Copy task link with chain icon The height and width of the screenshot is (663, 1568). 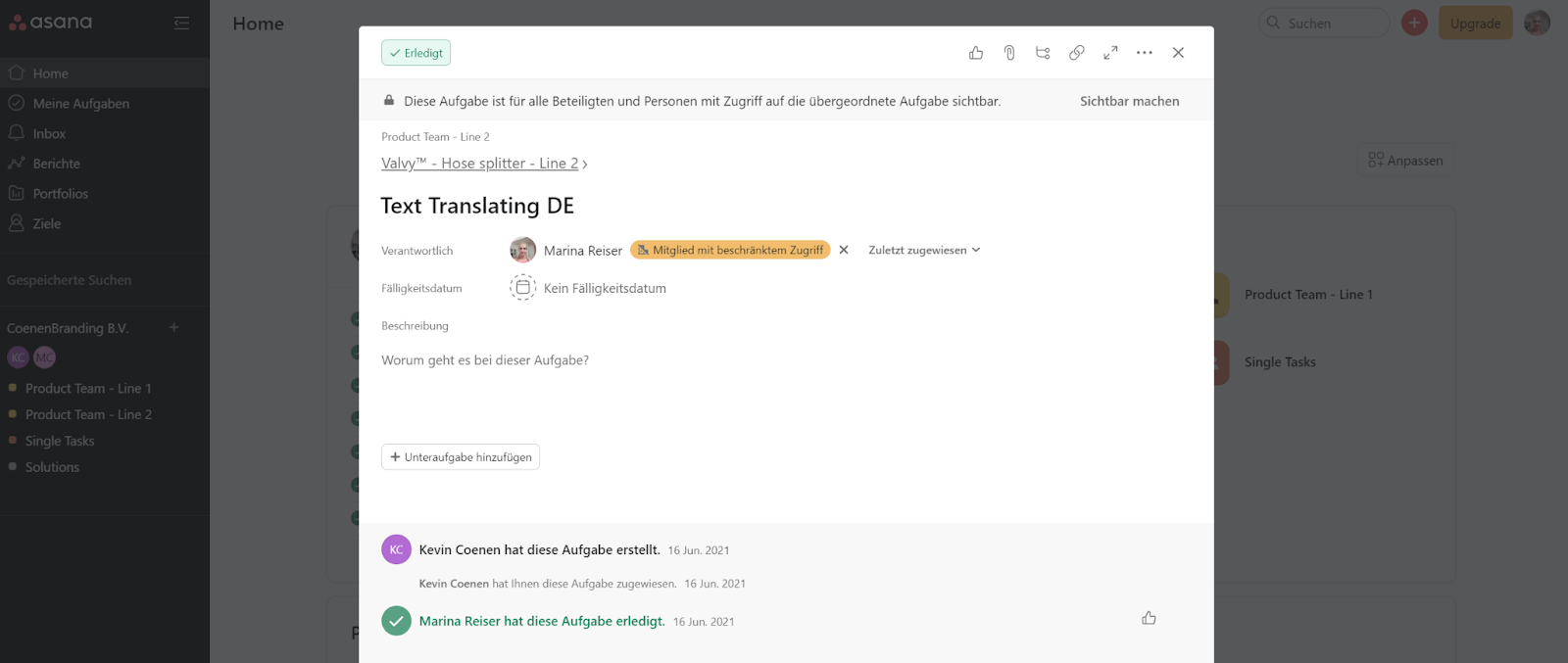click(x=1076, y=53)
